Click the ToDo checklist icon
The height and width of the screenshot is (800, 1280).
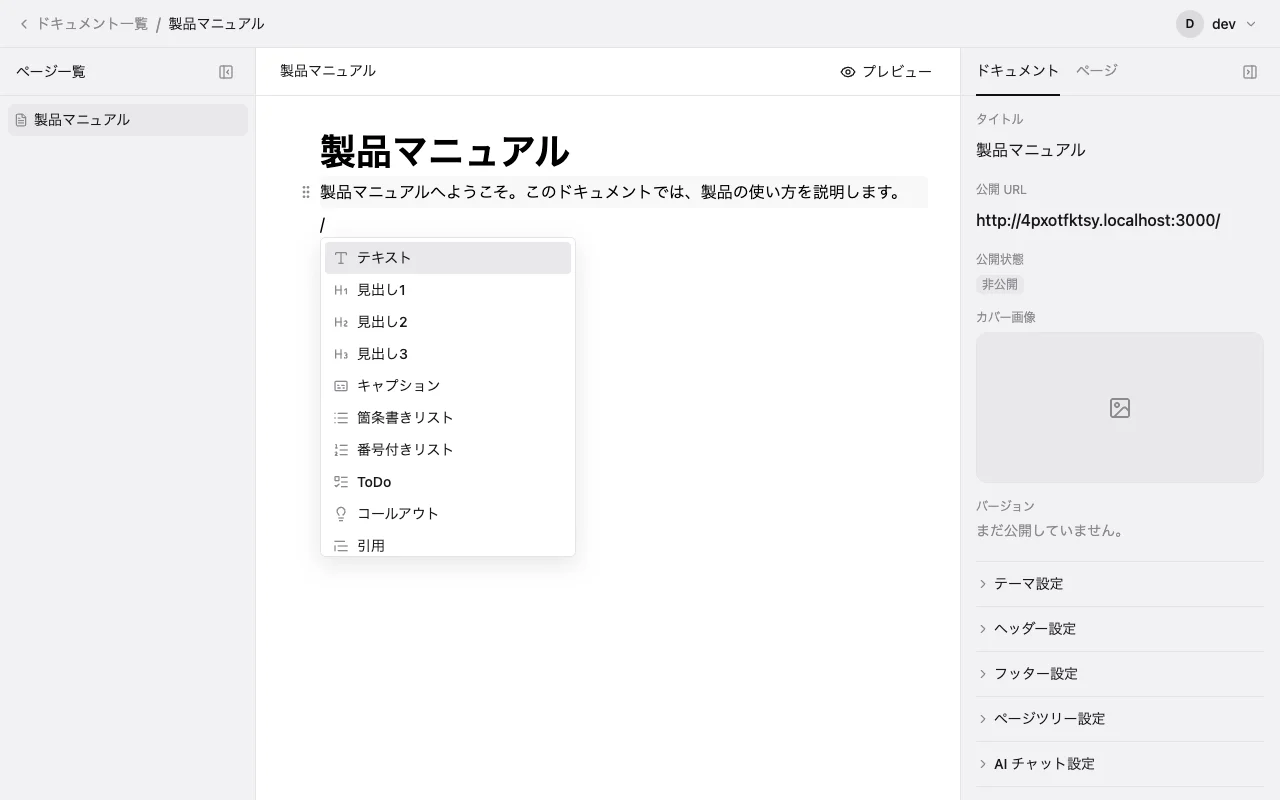(341, 482)
